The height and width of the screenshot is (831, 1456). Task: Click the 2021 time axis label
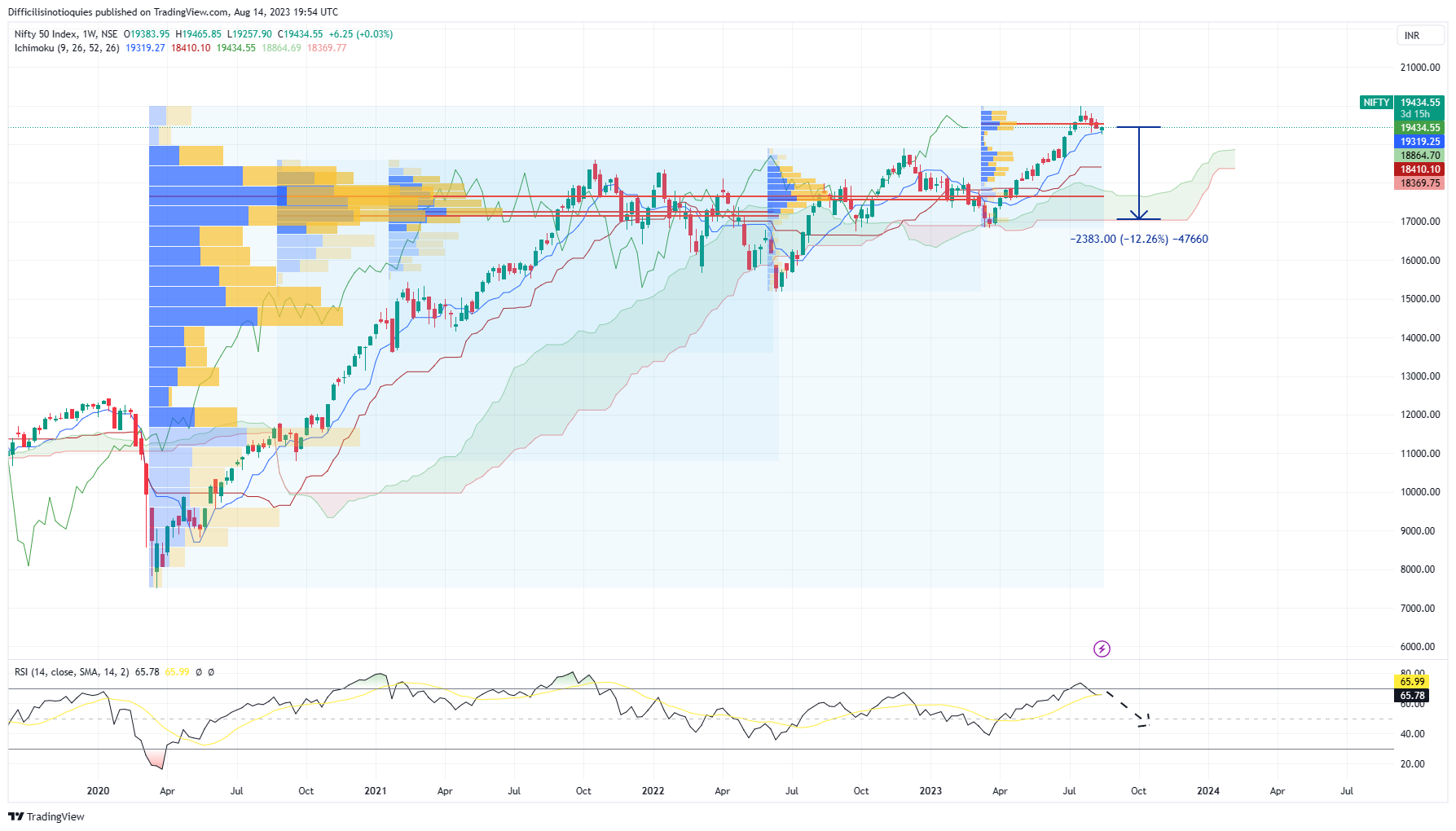coord(376,791)
